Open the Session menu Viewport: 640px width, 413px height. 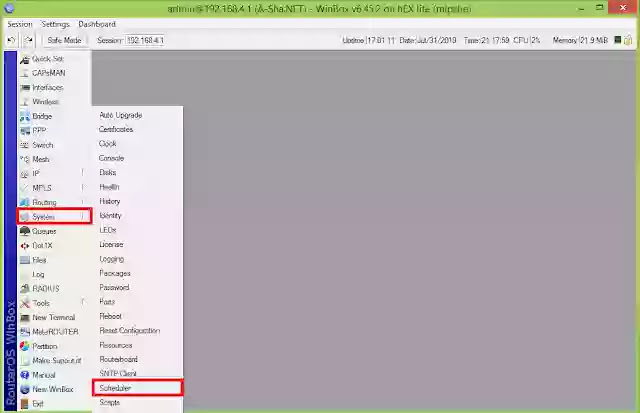[20, 24]
